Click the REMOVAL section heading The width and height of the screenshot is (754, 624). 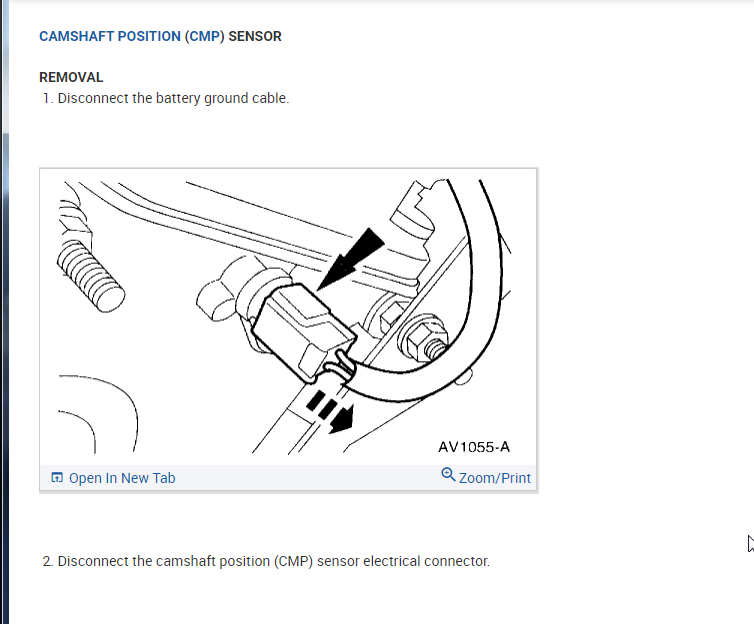click(x=71, y=77)
